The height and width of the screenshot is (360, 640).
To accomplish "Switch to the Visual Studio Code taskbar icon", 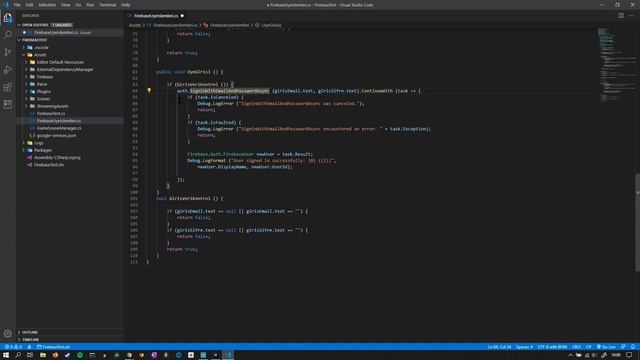I will click(228, 355).
